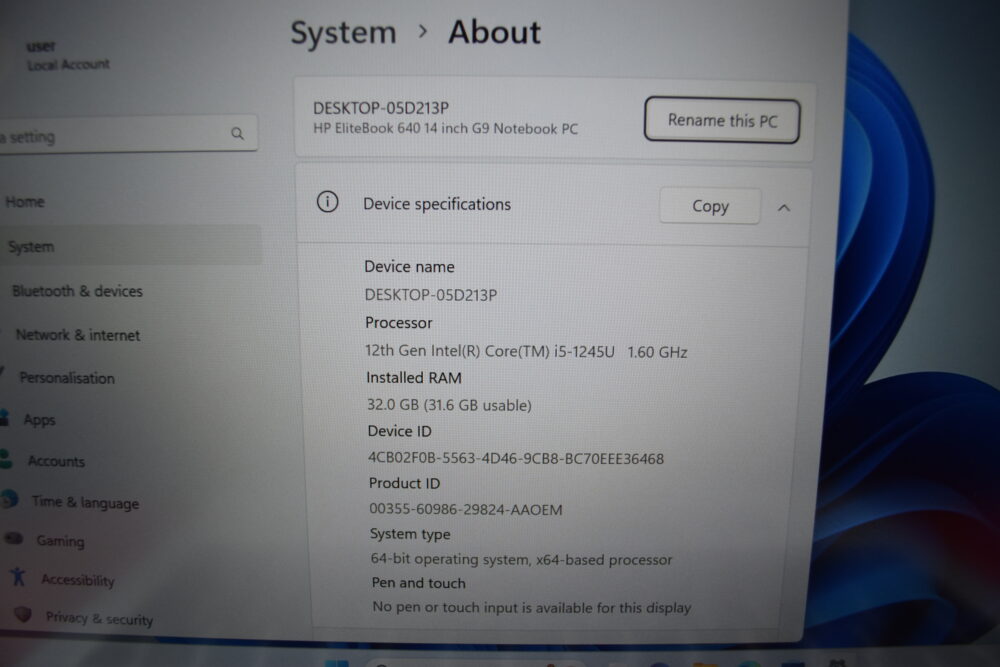Click the System type label
Screen dimensions: 1000x667
click(410, 534)
